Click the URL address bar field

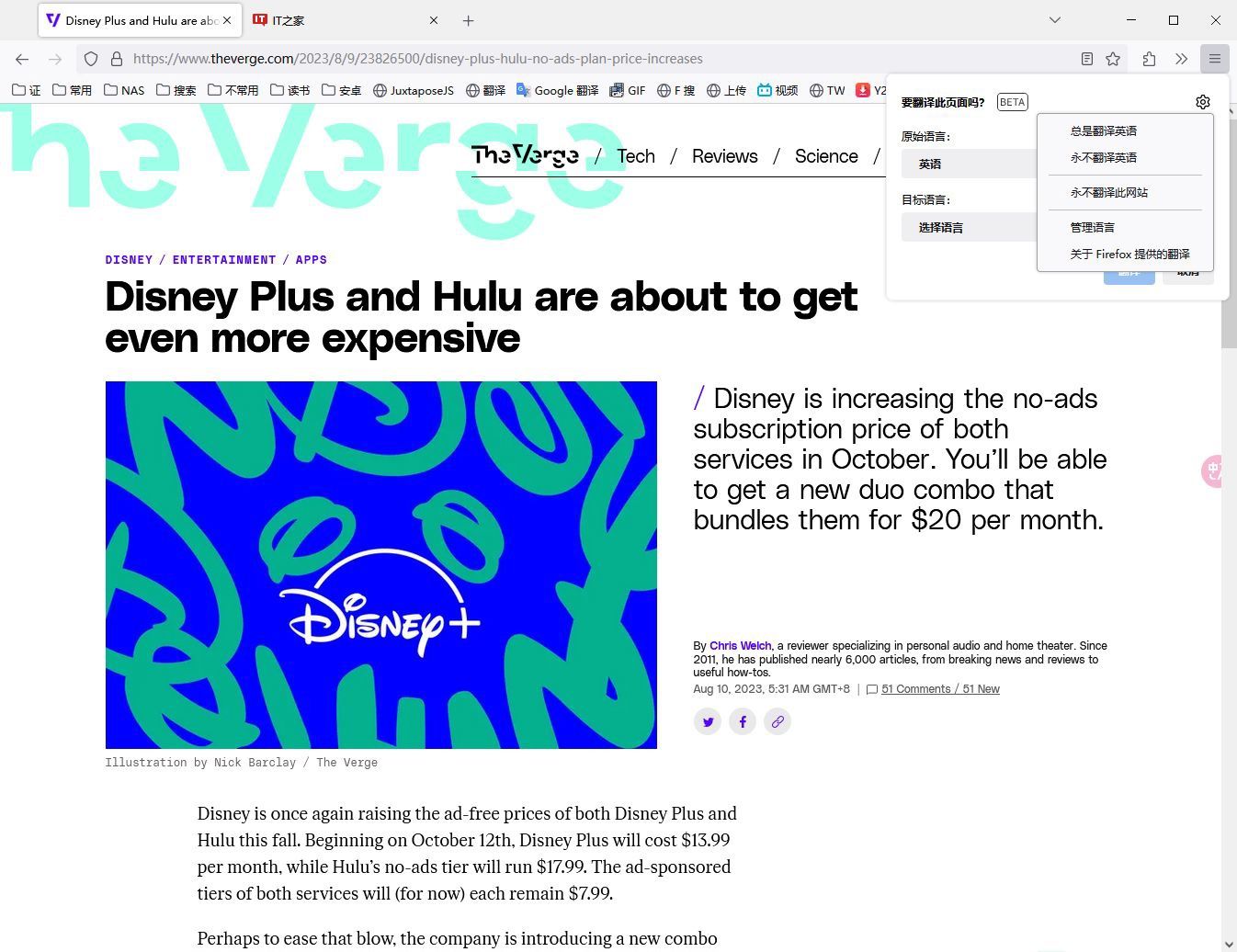click(x=551, y=59)
